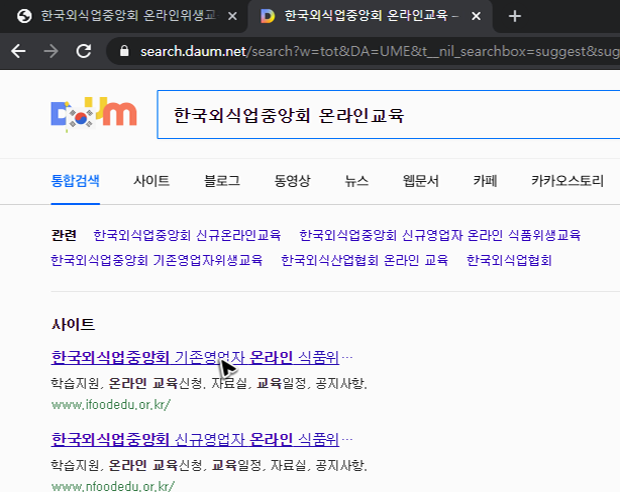The height and width of the screenshot is (492, 620).
Task: Open the 웹문서 tab
Action: click(421, 181)
